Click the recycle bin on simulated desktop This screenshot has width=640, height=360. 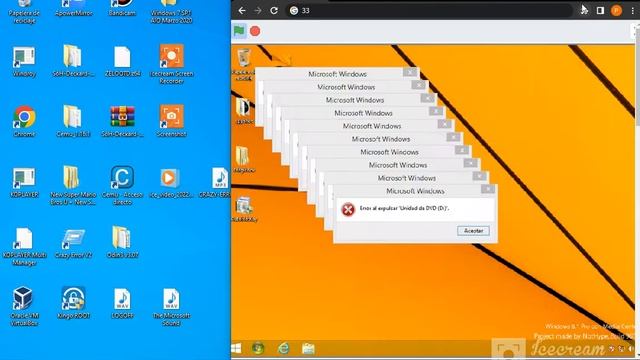point(244,63)
